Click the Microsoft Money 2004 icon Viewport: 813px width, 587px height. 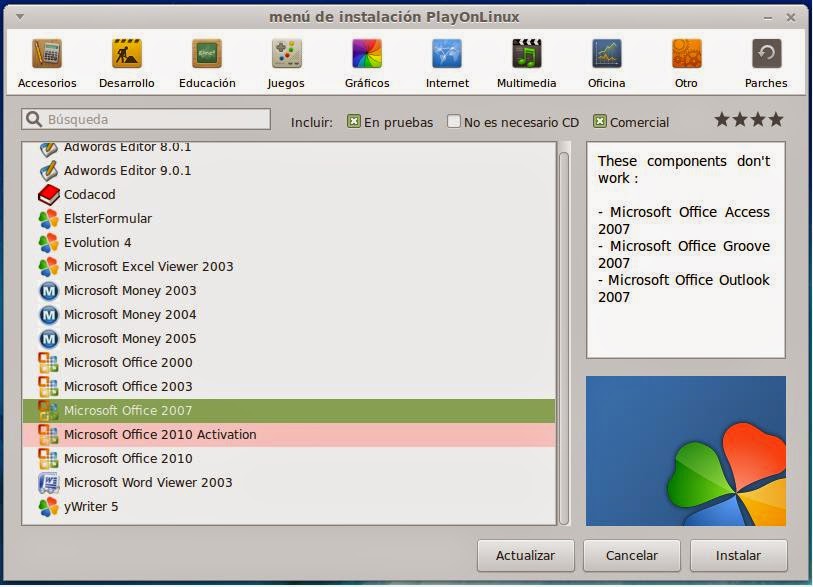pyautogui.click(x=48, y=315)
